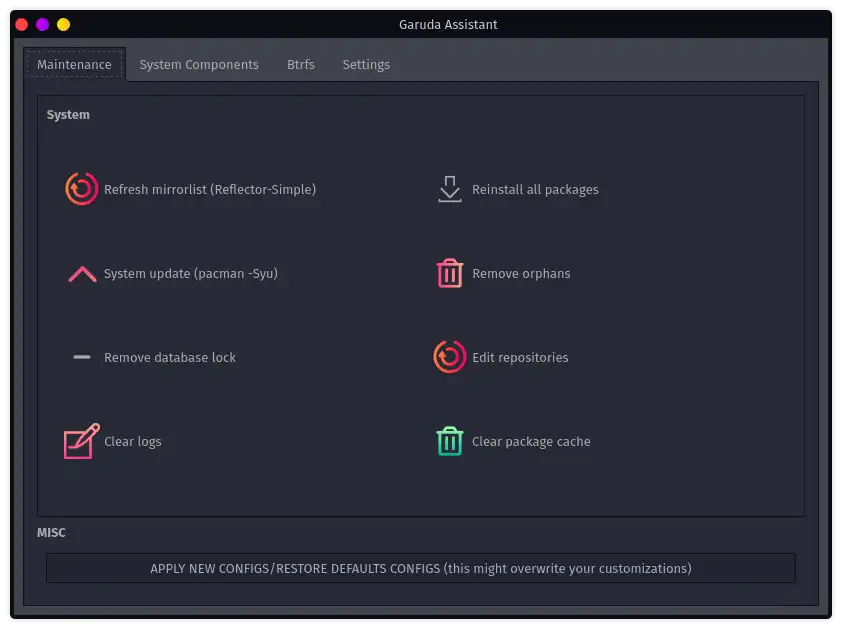Click the Clear logs pencil icon
This screenshot has width=842, height=629.
81,441
